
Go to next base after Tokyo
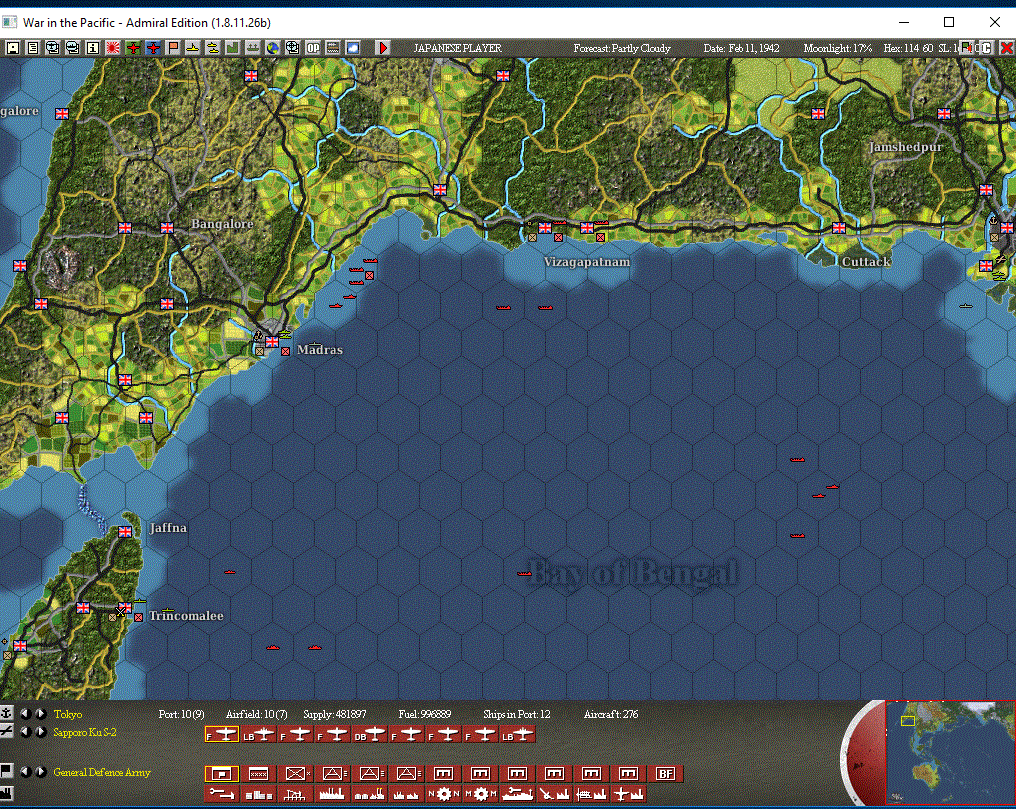click(x=40, y=714)
